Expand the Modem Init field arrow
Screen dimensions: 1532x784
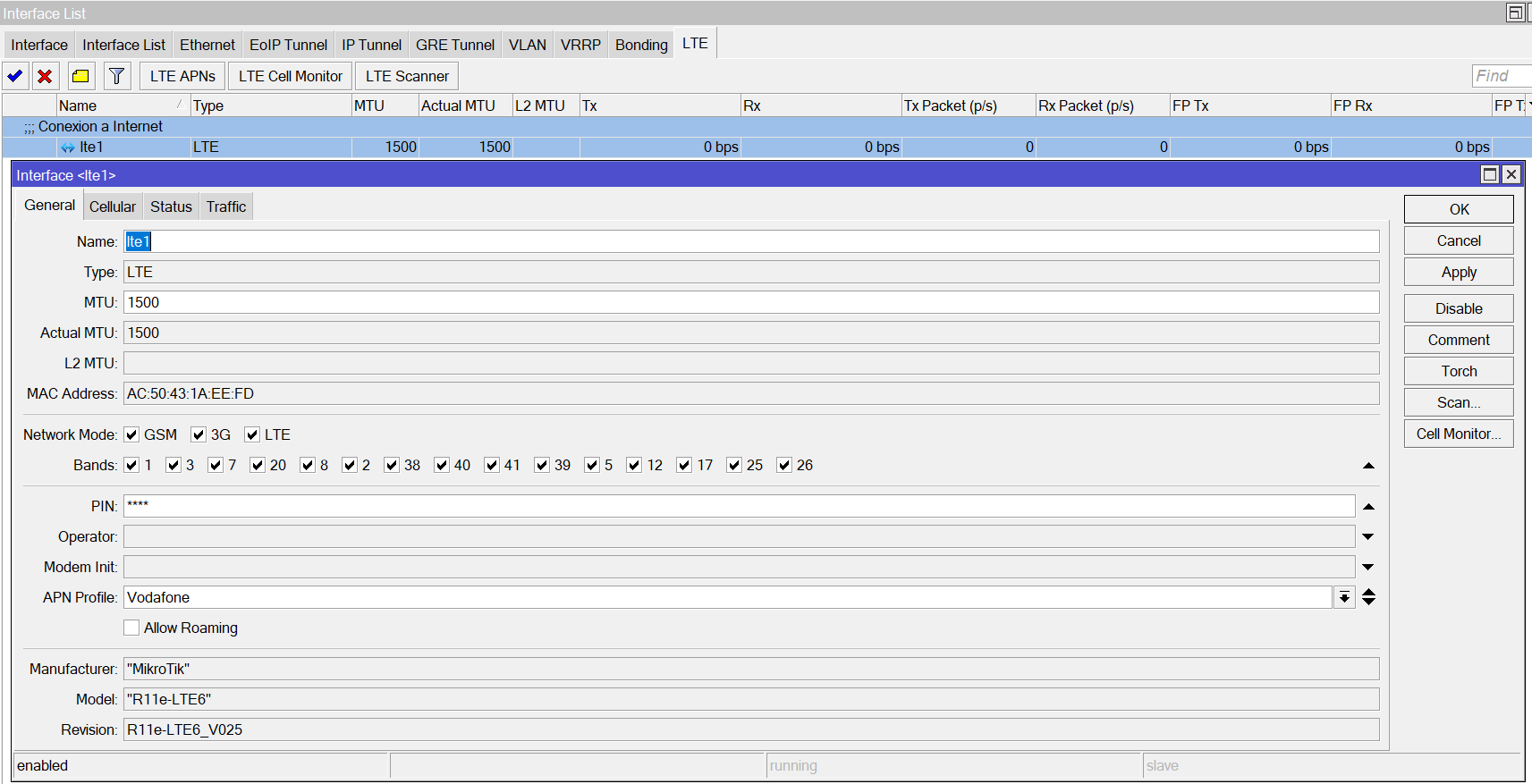tap(1367, 568)
